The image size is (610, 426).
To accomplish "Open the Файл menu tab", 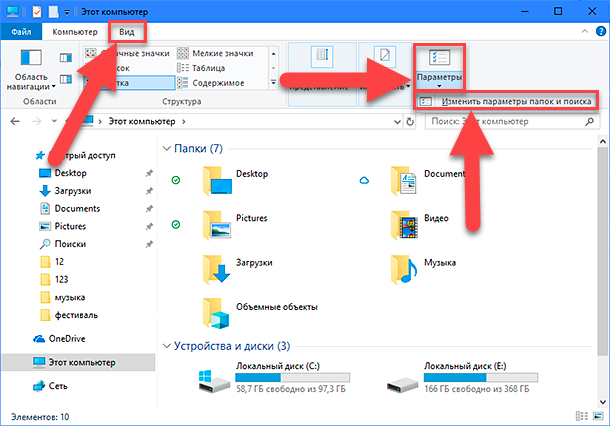I will 21,32.
